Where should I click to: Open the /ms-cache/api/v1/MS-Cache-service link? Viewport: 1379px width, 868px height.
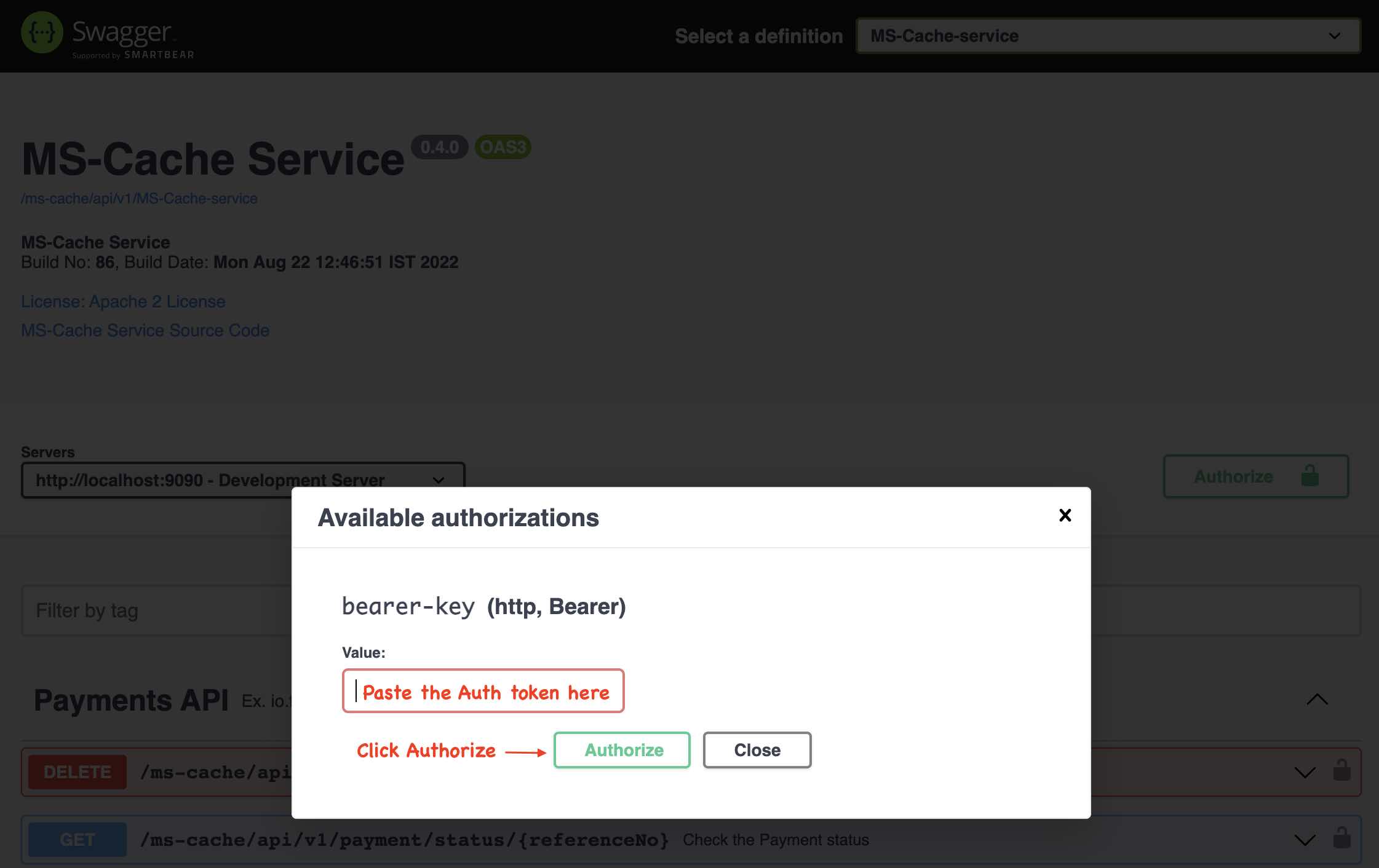coord(139,199)
